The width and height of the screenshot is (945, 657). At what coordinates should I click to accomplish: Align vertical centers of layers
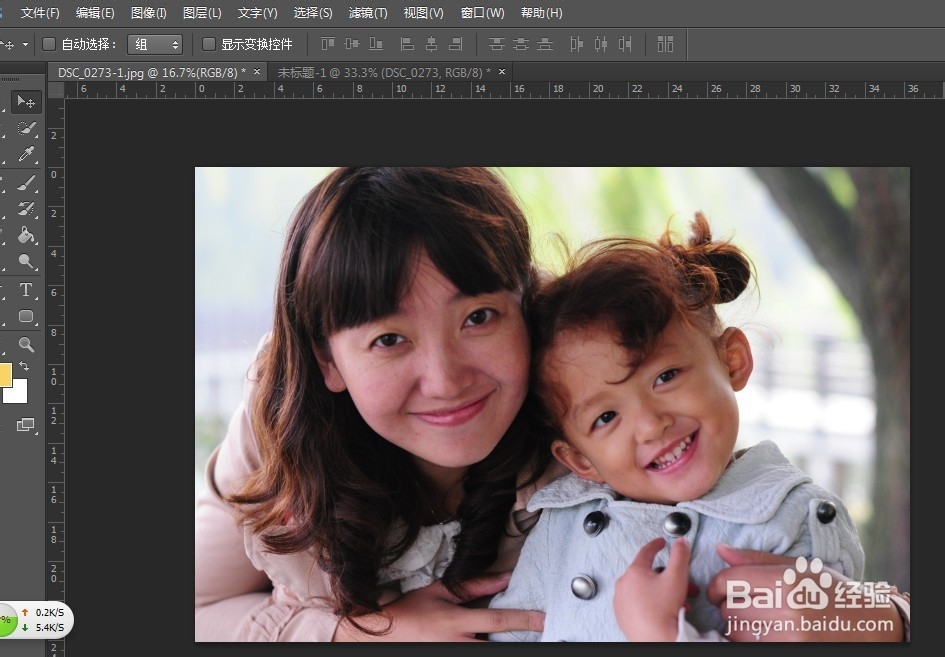click(352, 44)
